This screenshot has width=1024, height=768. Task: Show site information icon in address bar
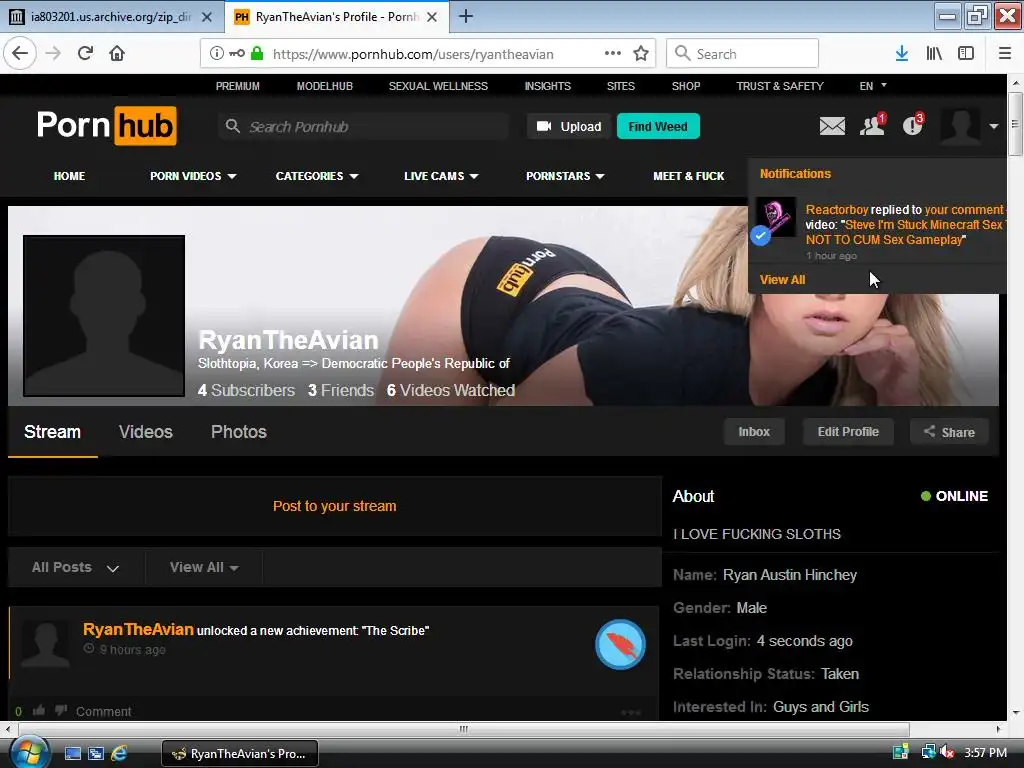[x=216, y=54]
